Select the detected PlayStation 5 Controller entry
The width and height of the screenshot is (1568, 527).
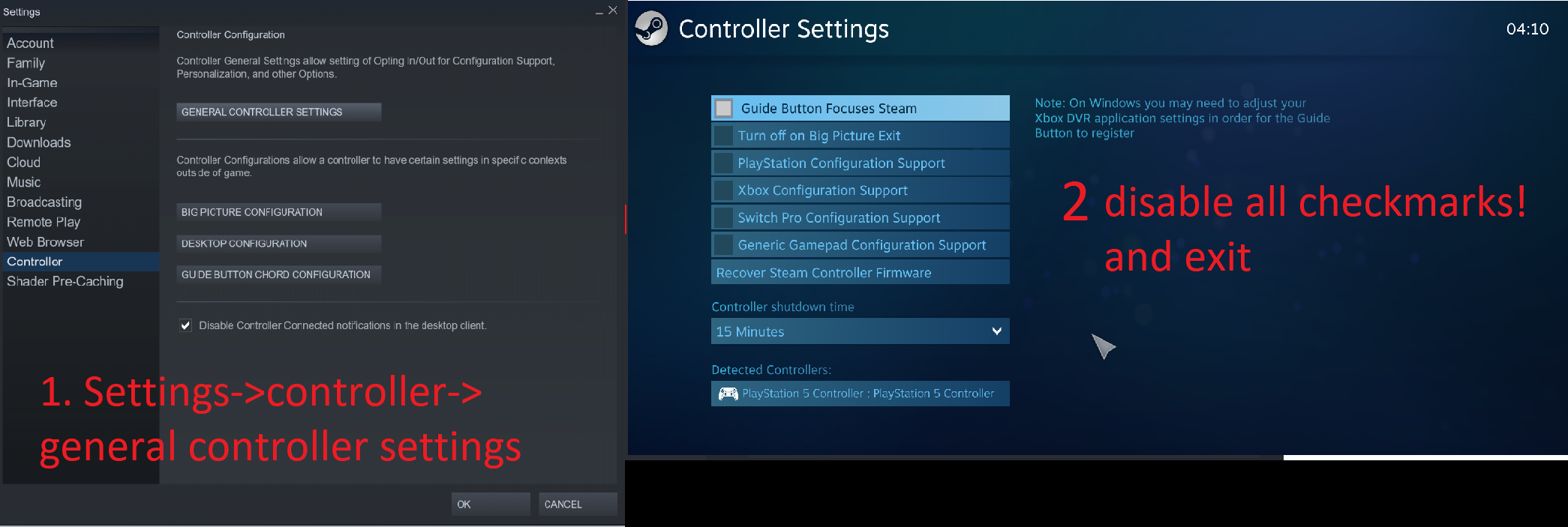[860, 394]
